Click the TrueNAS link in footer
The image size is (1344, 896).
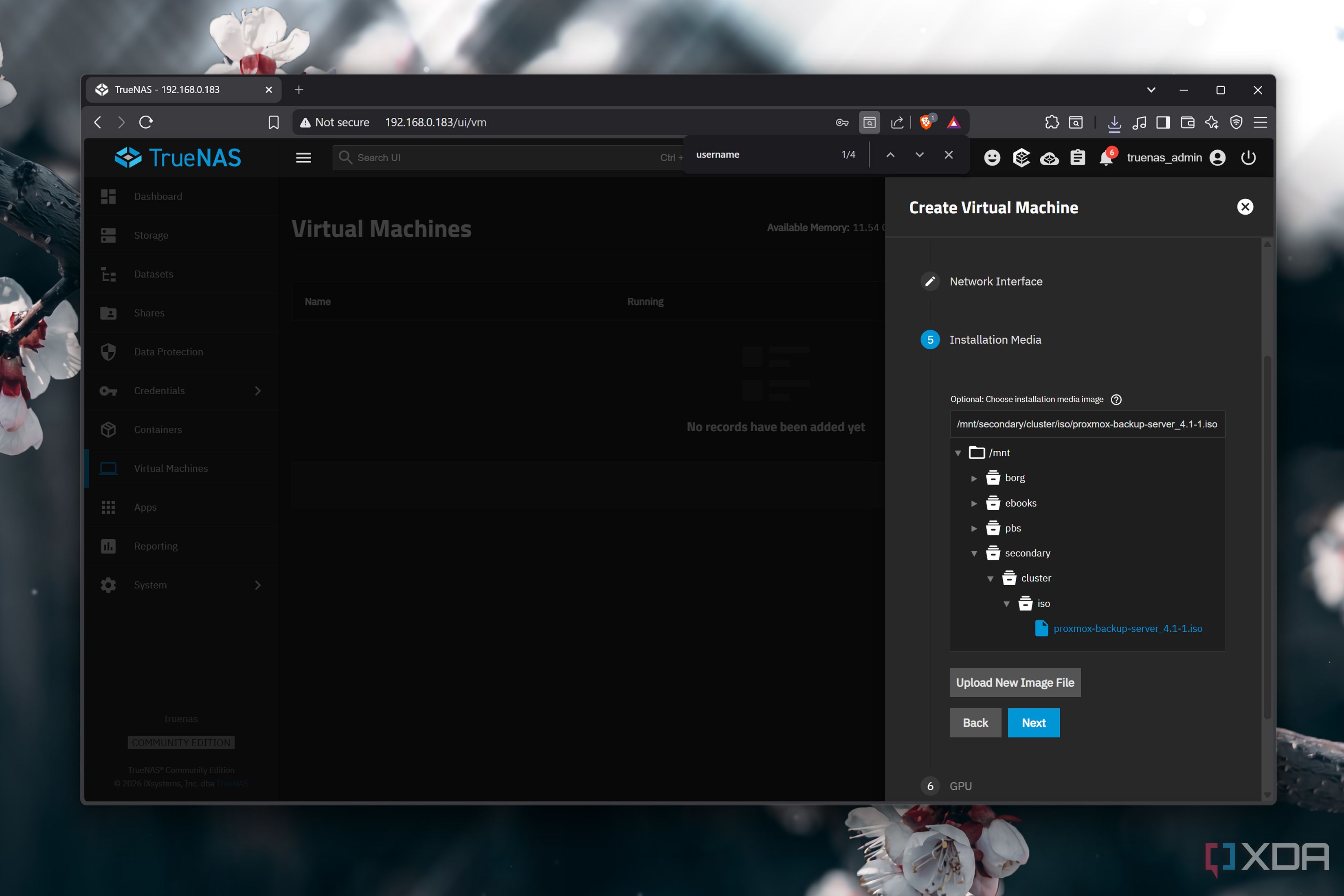[x=232, y=783]
